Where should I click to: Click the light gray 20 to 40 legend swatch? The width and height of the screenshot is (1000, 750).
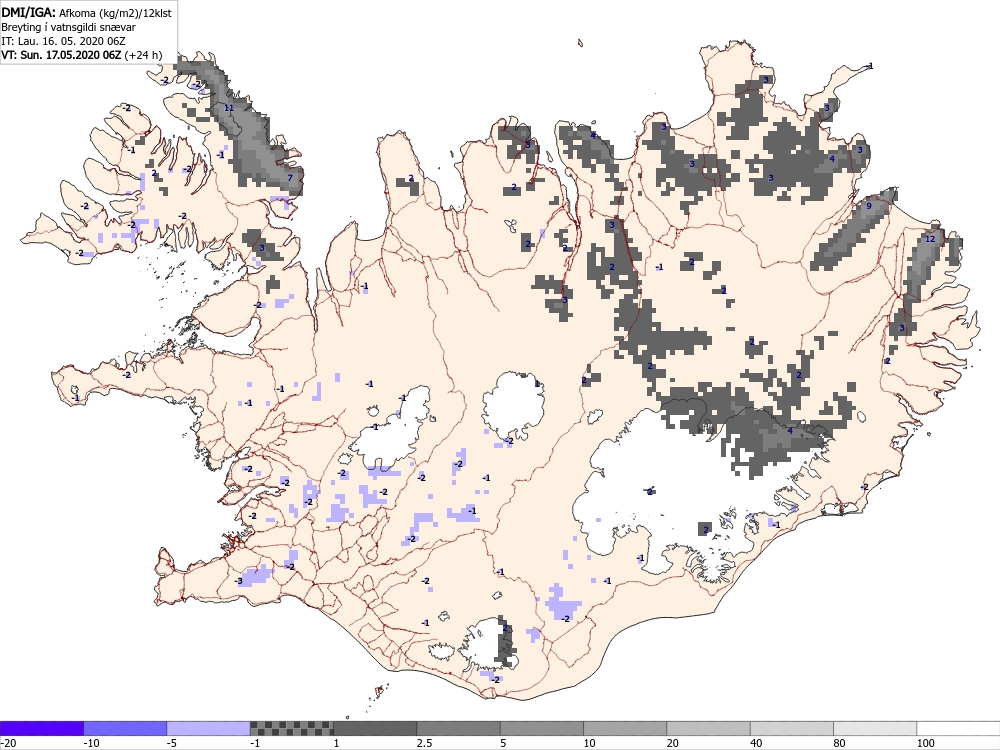pyautogui.click(x=709, y=728)
